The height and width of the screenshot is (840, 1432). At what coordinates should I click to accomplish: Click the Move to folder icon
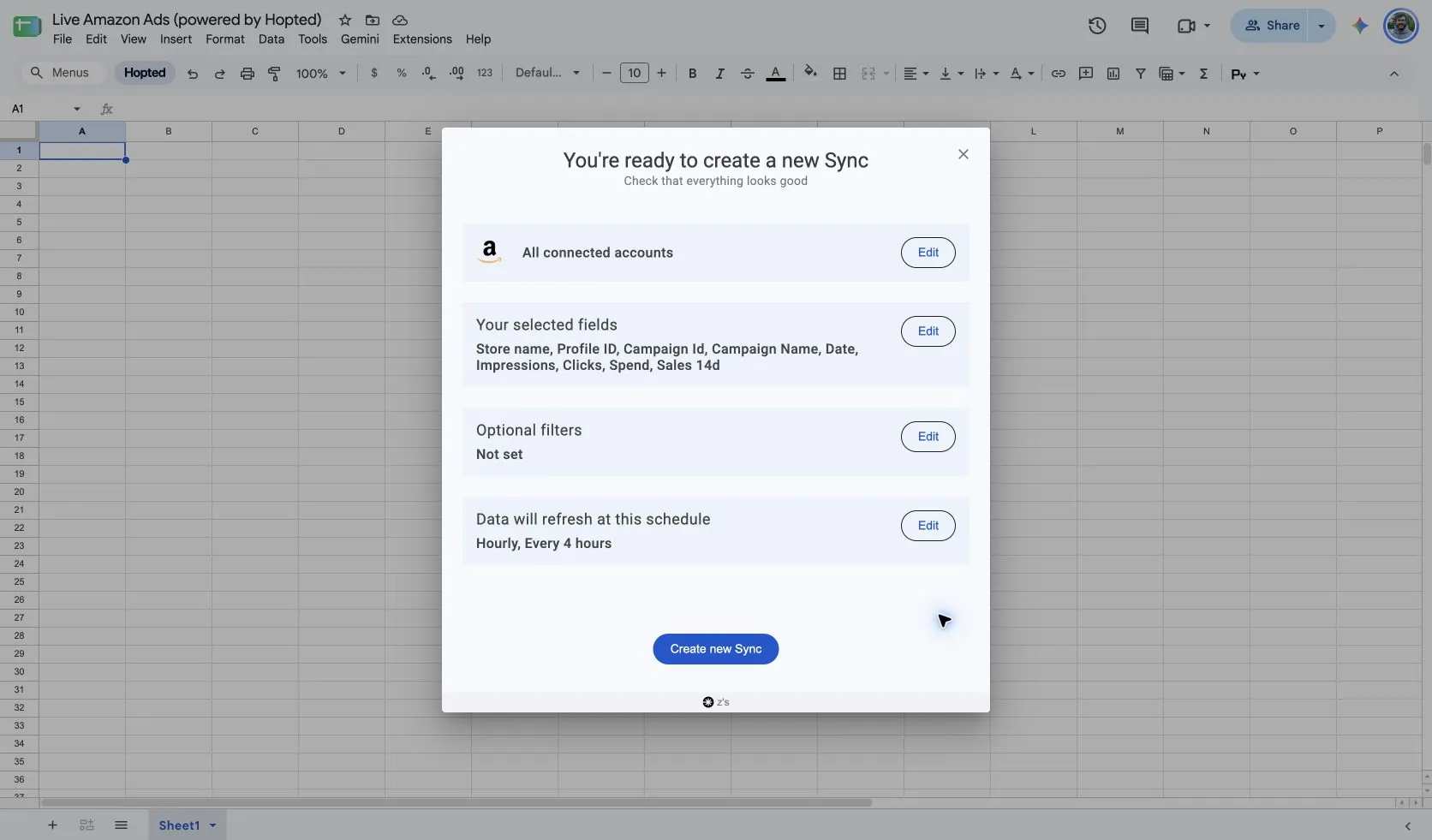(373, 20)
